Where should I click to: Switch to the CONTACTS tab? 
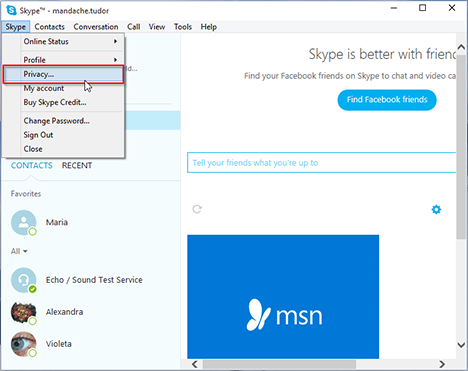click(32, 165)
